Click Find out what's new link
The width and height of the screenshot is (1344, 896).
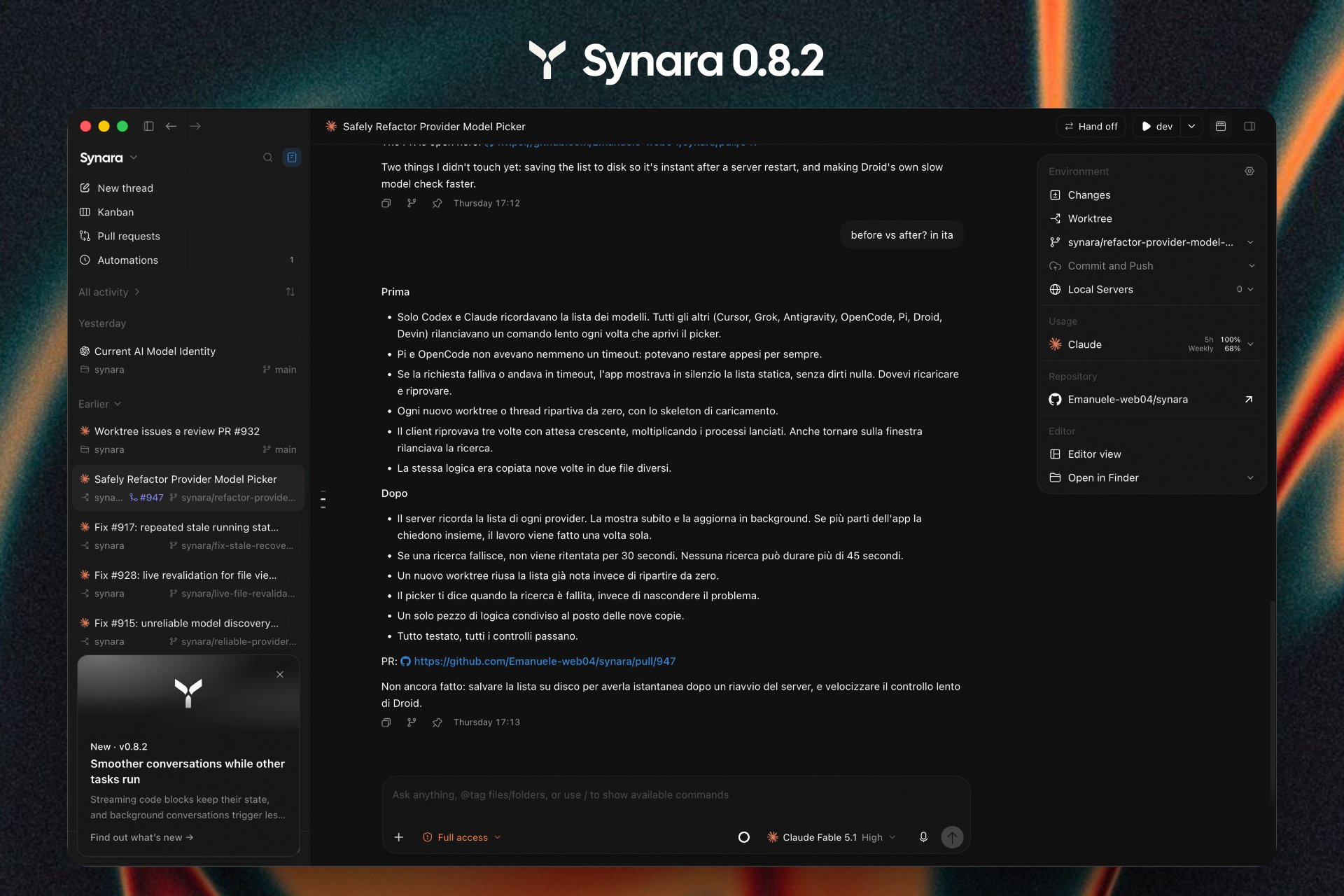tap(141, 837)
